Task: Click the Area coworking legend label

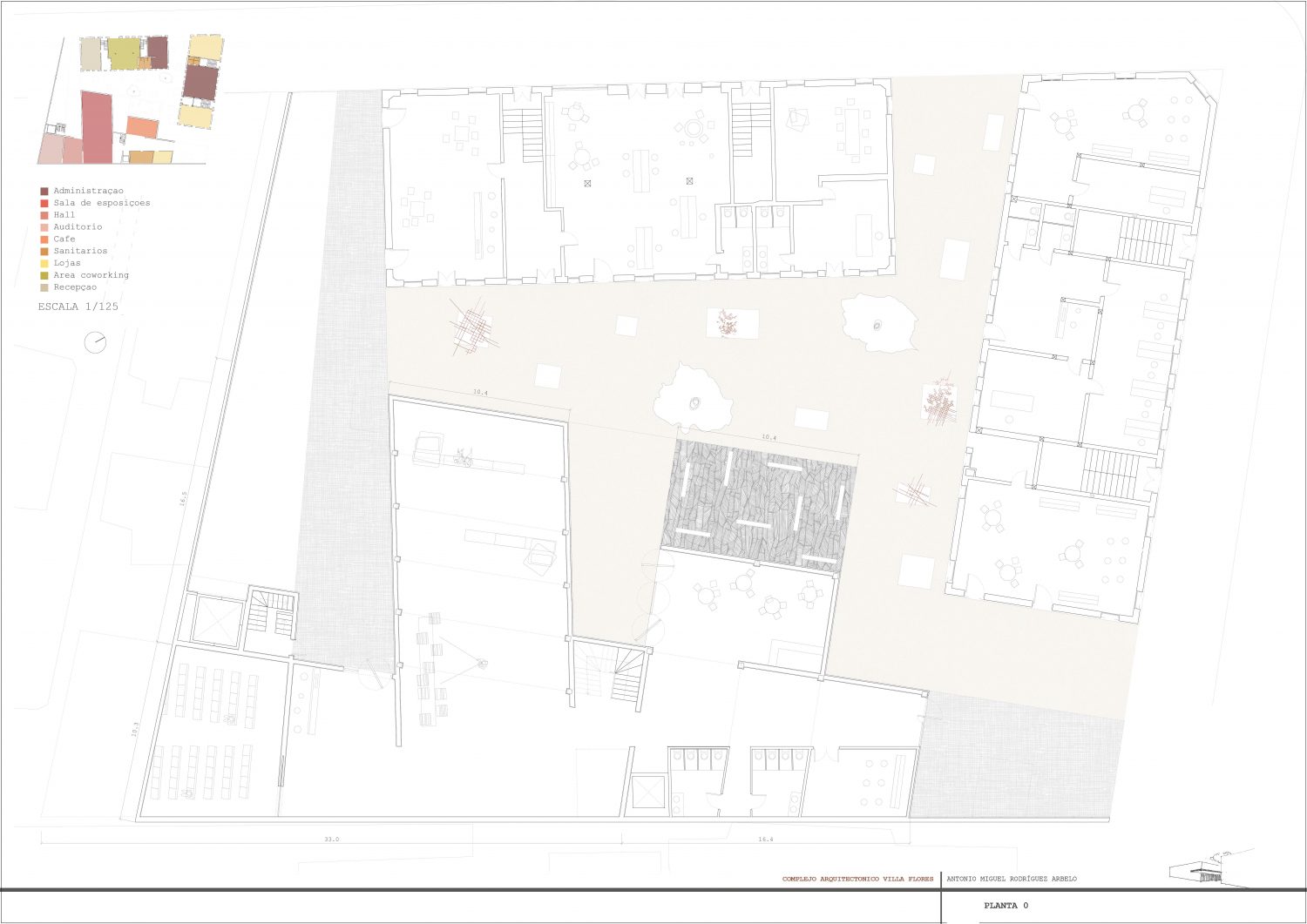Action: tap(91, 275)
